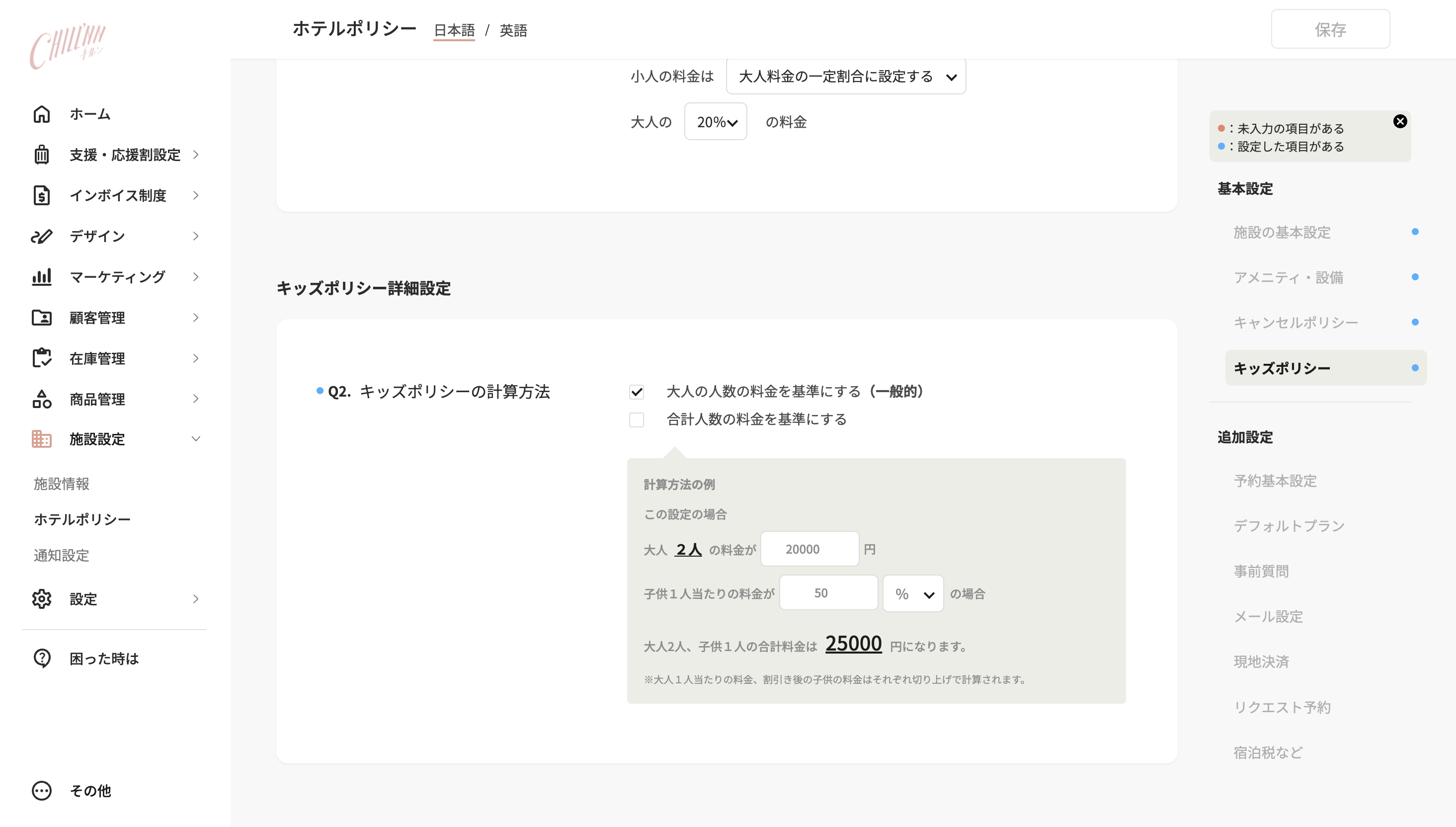Collapse the 施設設定 section chevron
The height and width of the screenshot is (827, 1456).
click(x=196, y=438)
